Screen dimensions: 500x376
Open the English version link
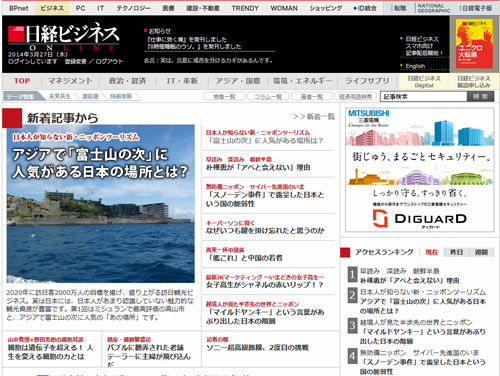click(x=415, y=66)
